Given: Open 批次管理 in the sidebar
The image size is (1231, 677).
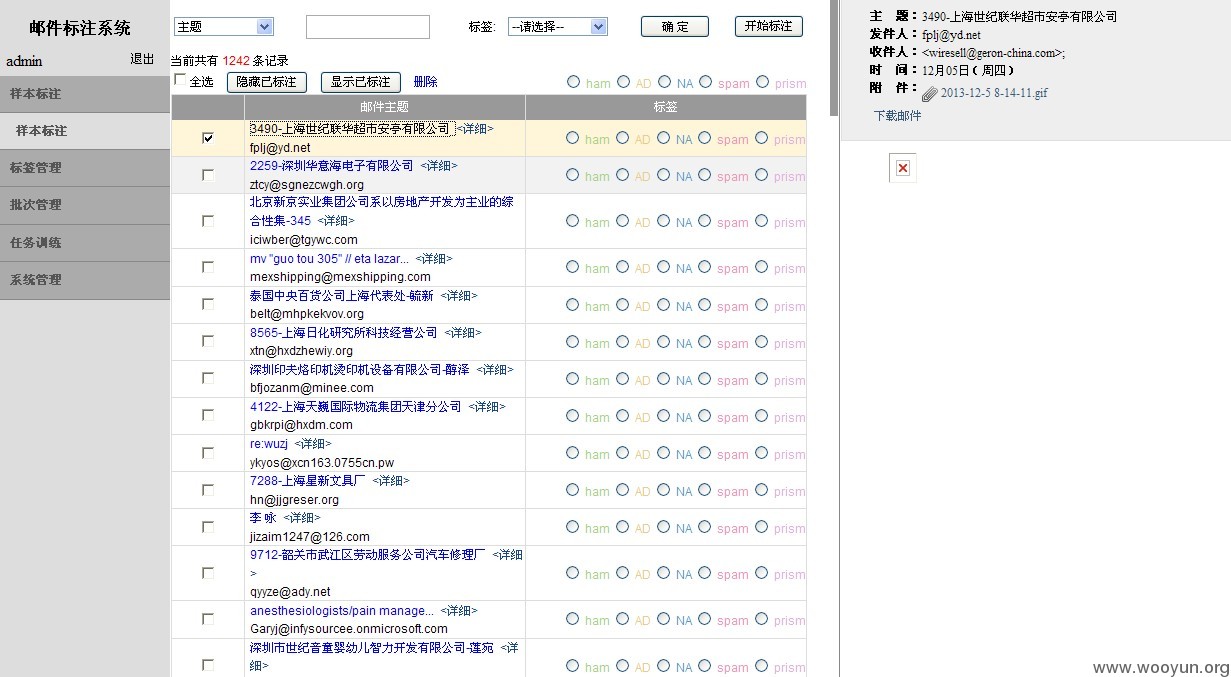Looking at the screenshot, I should [x=85, y=205].
